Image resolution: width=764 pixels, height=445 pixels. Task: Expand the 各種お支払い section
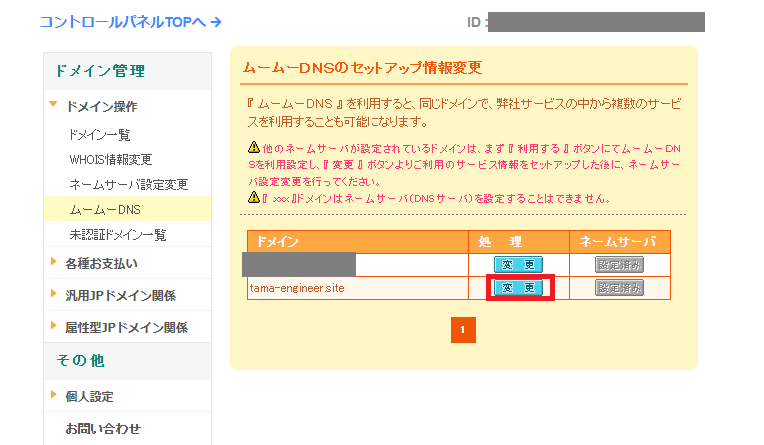pos(101,263)
